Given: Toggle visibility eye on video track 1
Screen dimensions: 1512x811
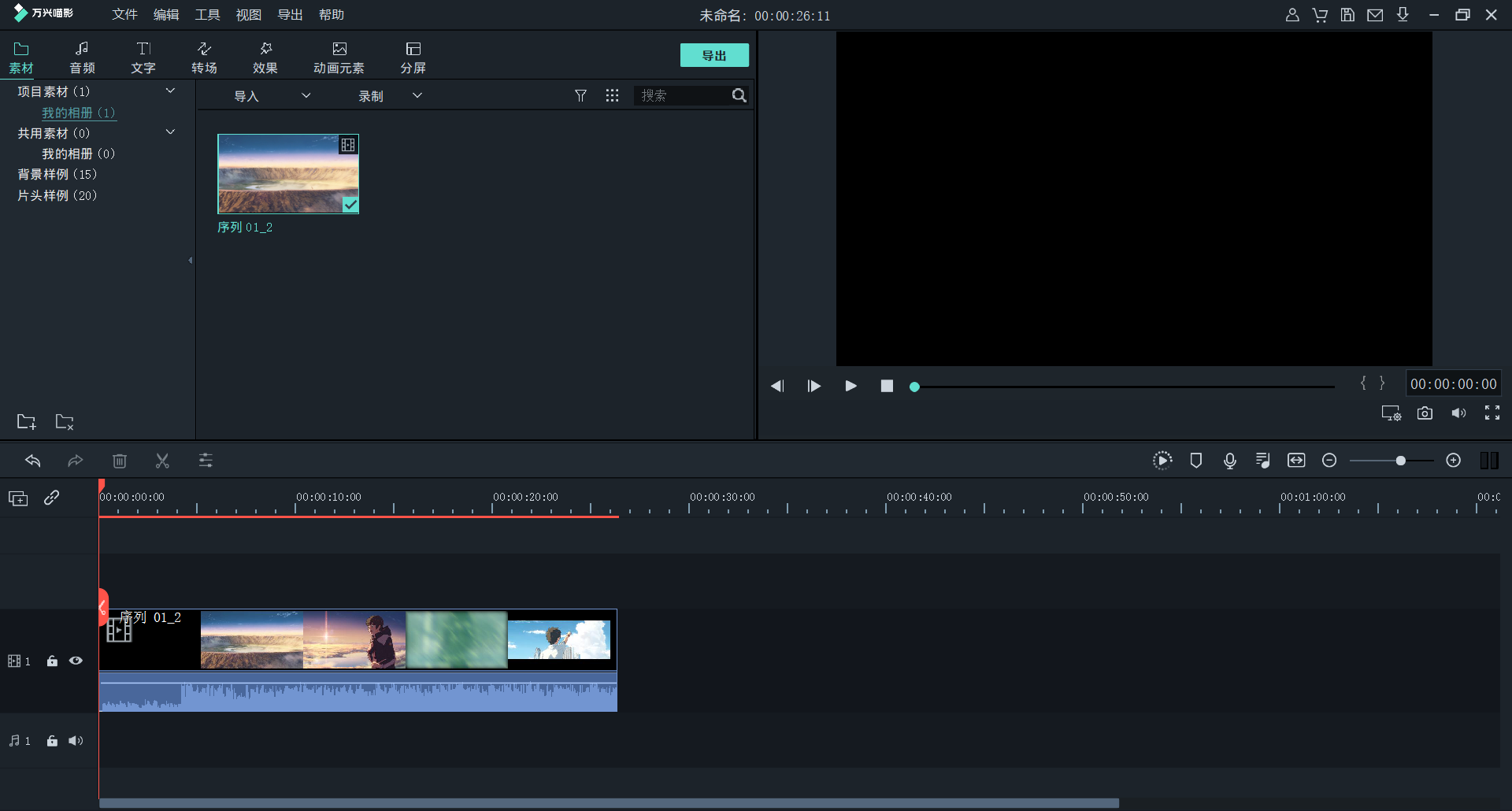Looking at the screenshot, I should tap(76, 661).
